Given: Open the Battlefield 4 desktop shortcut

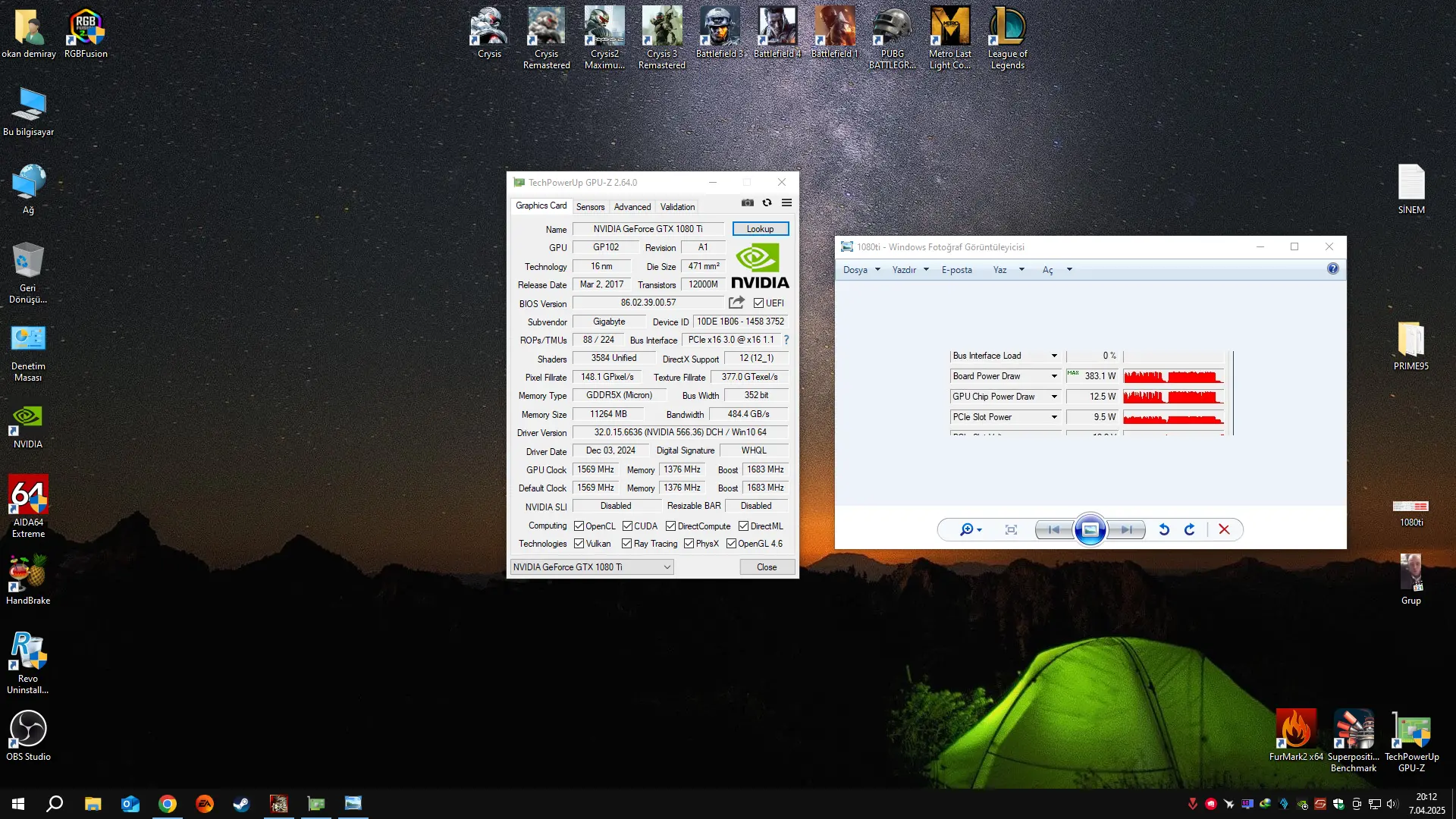Looking at the screenshot, I should click(777, 33).
